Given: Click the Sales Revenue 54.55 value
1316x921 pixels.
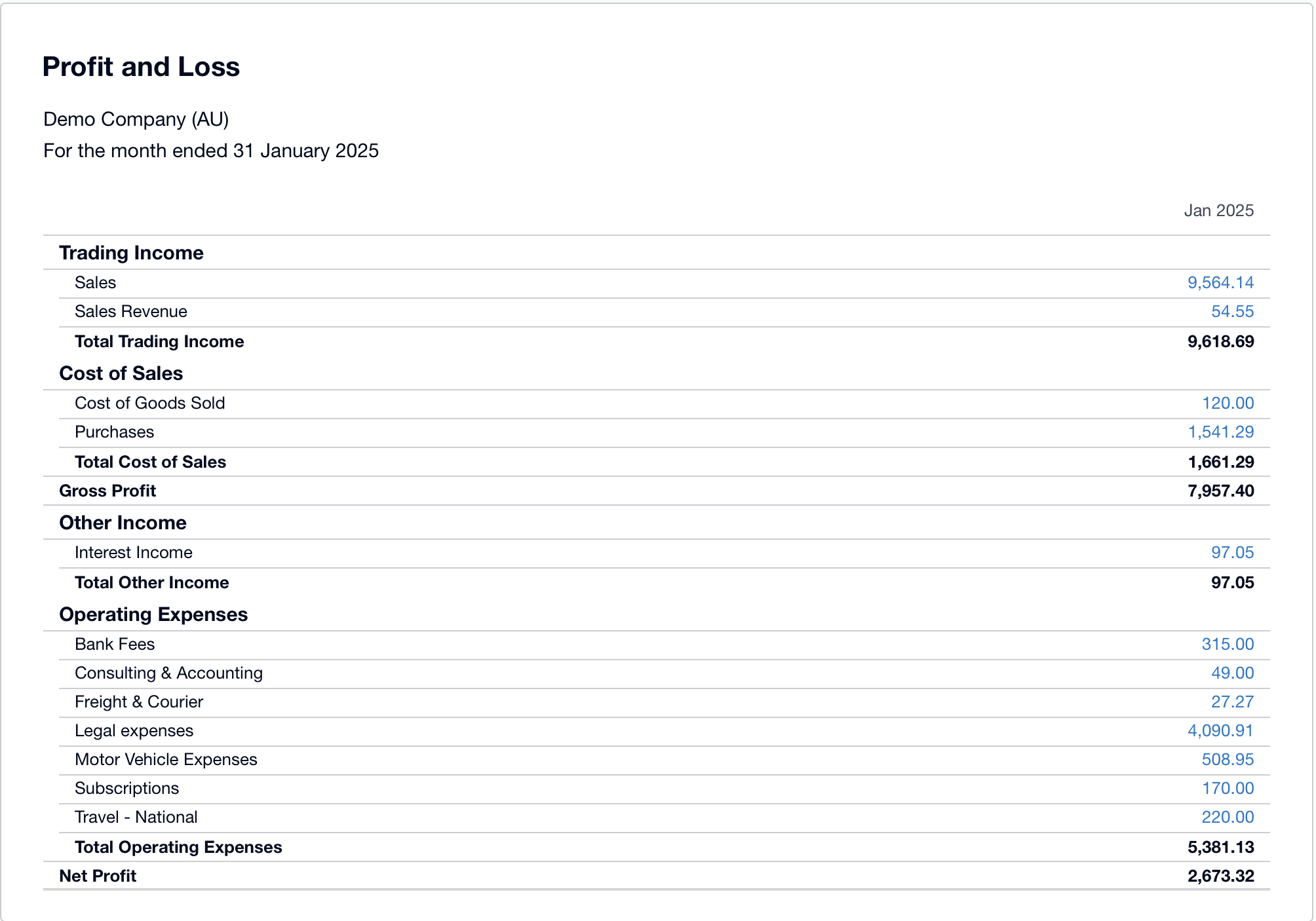Looking at the screenshot, I should [x=1232, y=311].
